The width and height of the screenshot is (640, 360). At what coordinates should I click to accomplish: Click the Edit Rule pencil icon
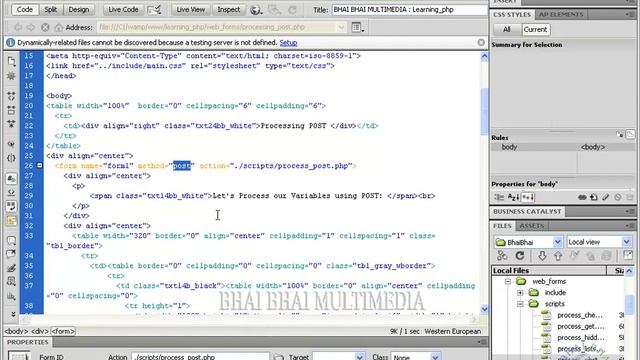[x=606, y=197]
